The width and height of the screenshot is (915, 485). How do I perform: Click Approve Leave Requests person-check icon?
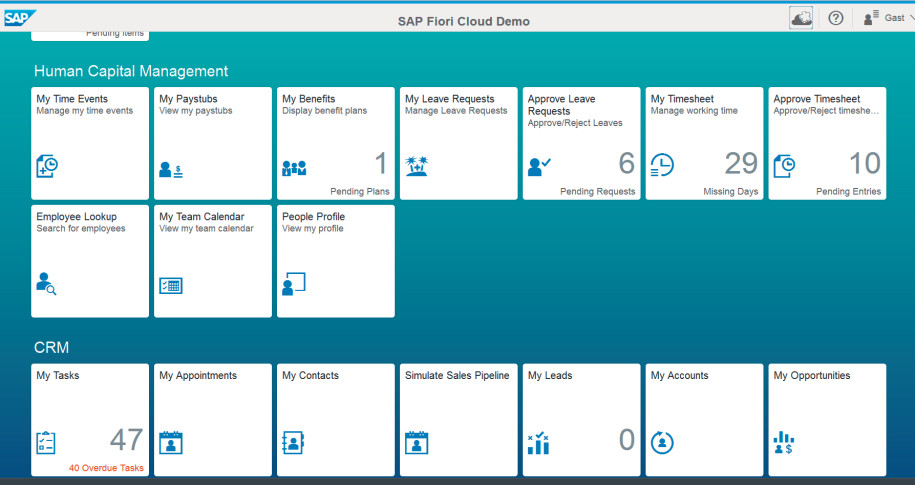[539, 167]
